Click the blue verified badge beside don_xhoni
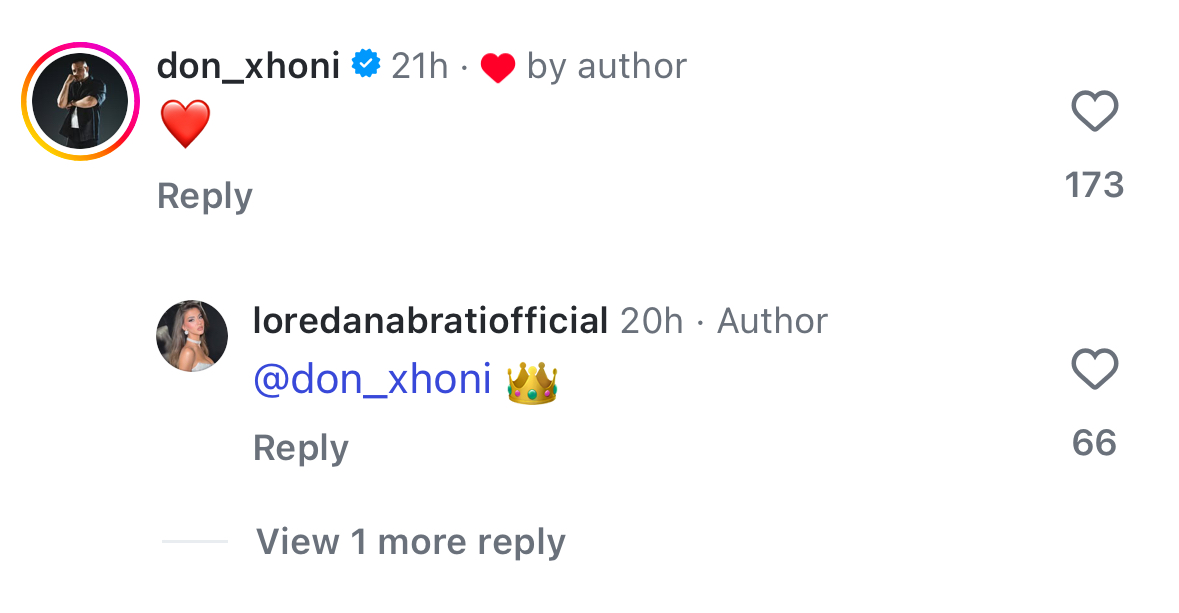The width and height of the screenshot is (1179, 613). point(366,66)
